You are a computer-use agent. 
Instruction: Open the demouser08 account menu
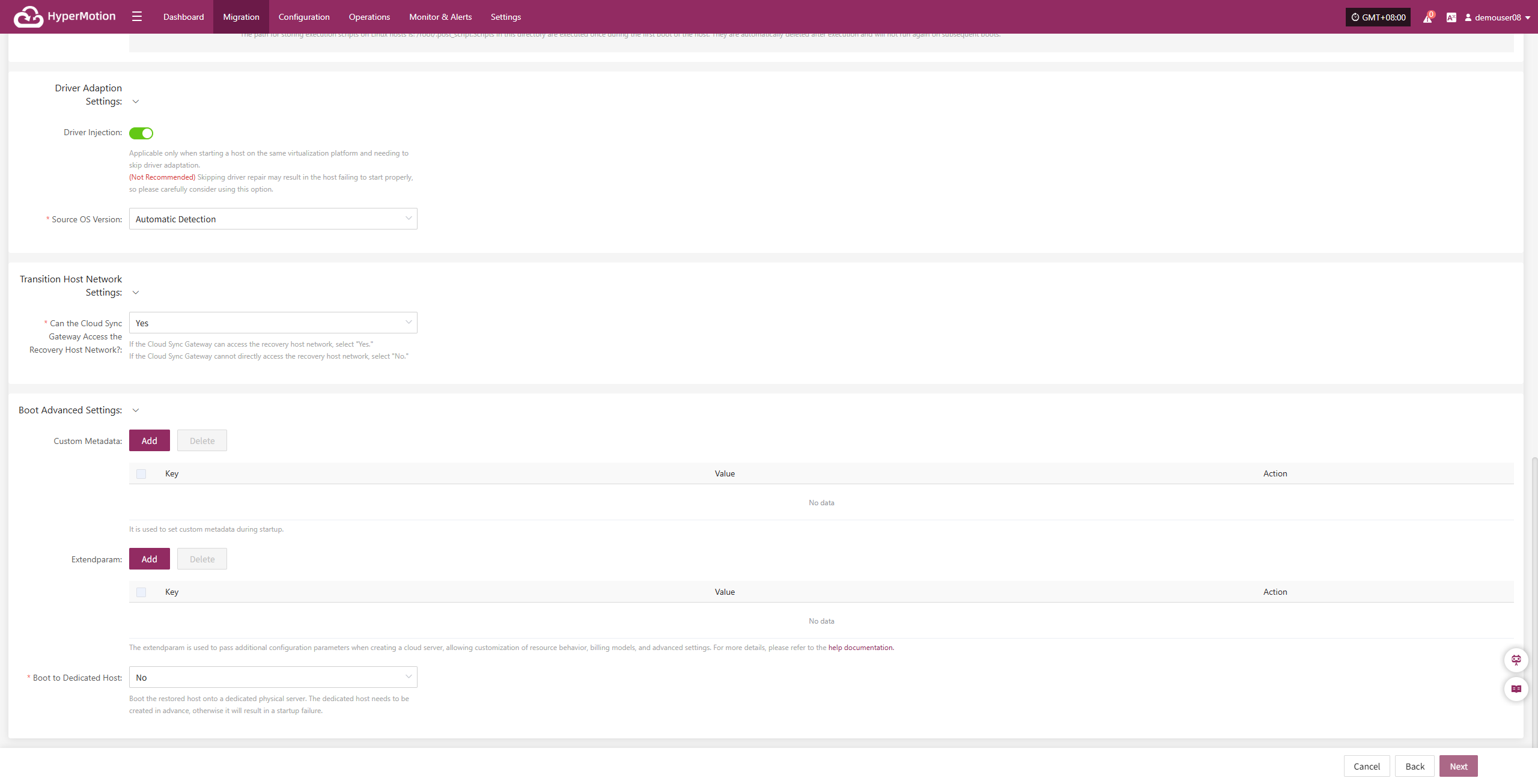tap(1497, 17)
